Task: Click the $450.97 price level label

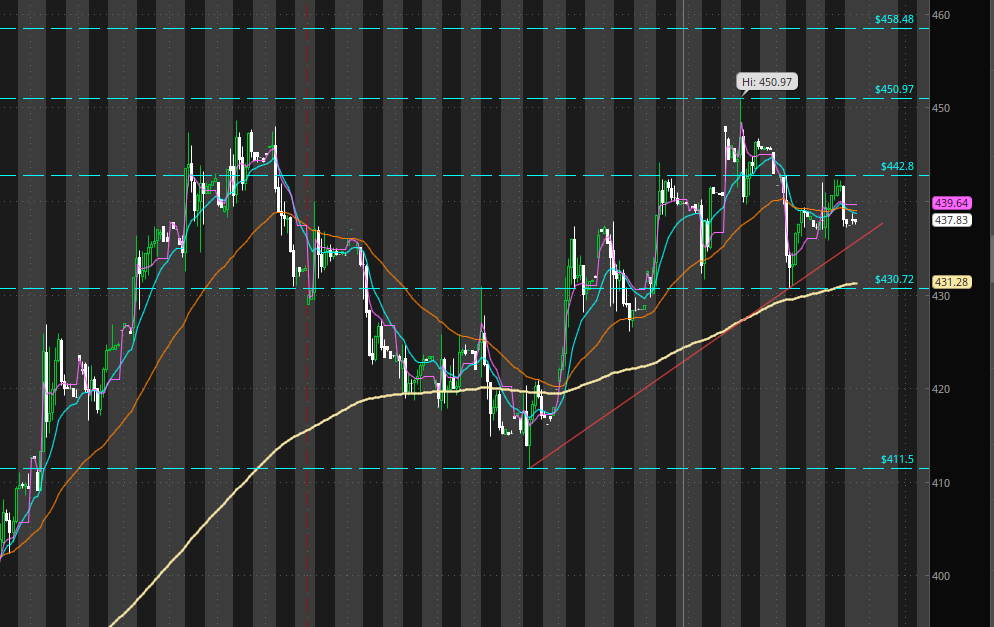Action: [x=894, y=89]
